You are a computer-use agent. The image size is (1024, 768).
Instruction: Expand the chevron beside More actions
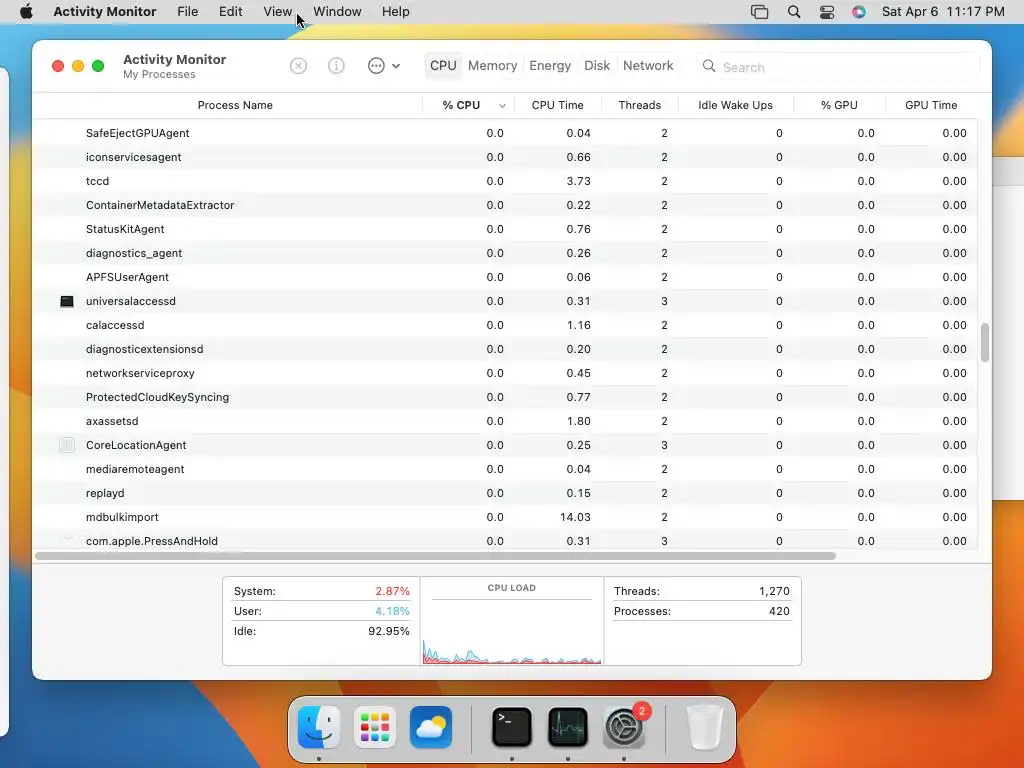click(x=396, y=66)
